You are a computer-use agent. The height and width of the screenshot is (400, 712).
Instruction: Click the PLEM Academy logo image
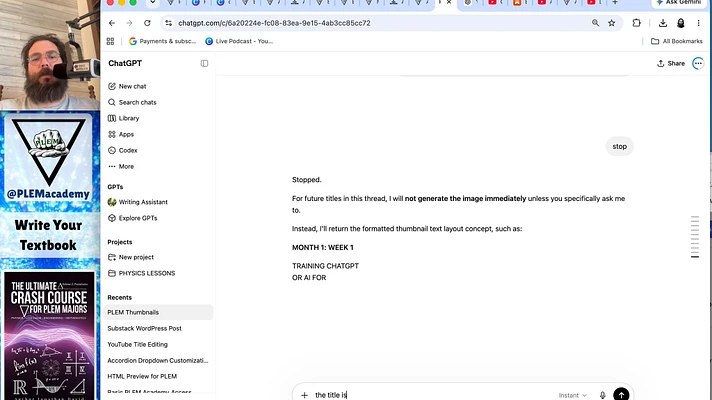click(48, 158)
